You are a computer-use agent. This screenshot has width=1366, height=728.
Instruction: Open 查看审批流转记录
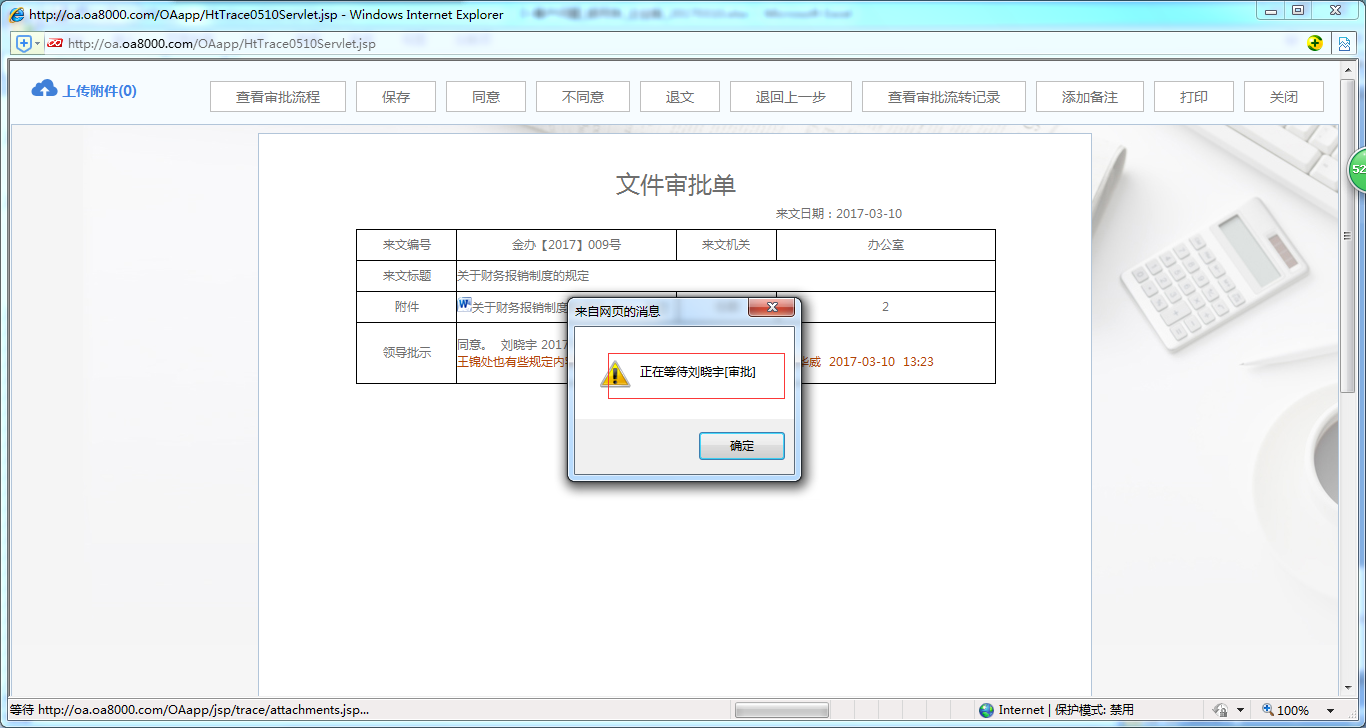pyautogui.click(x=944, y=97)
